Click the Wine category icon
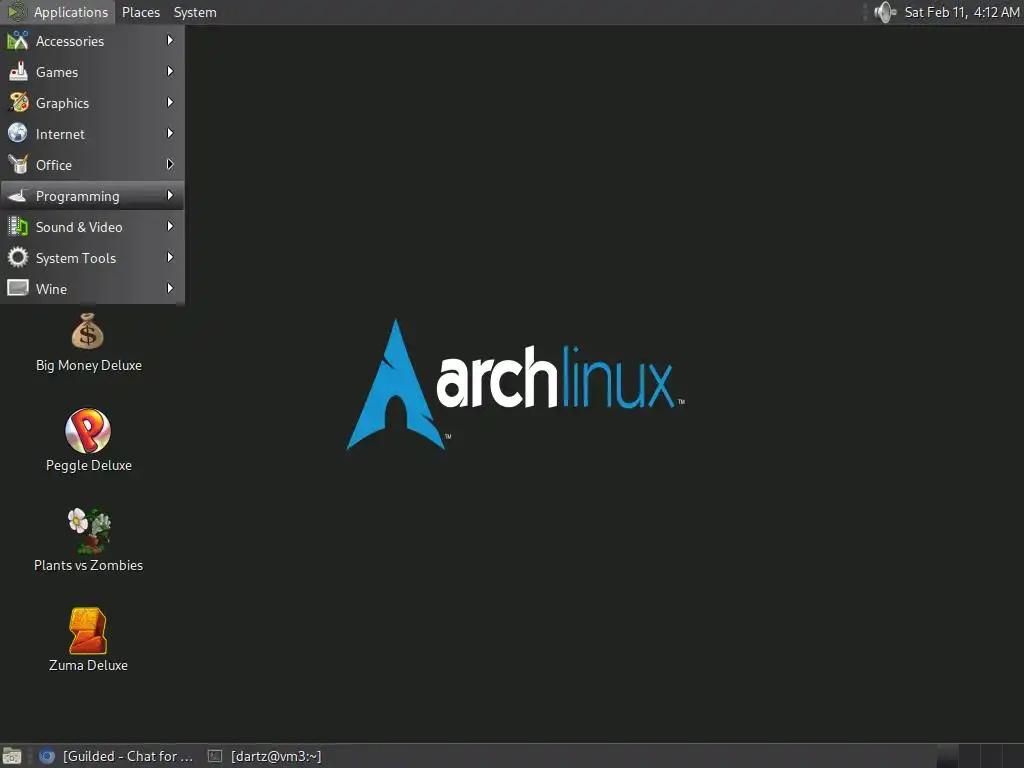The height and width of the screenshot is (768, 1024). [x=18, y=288]
